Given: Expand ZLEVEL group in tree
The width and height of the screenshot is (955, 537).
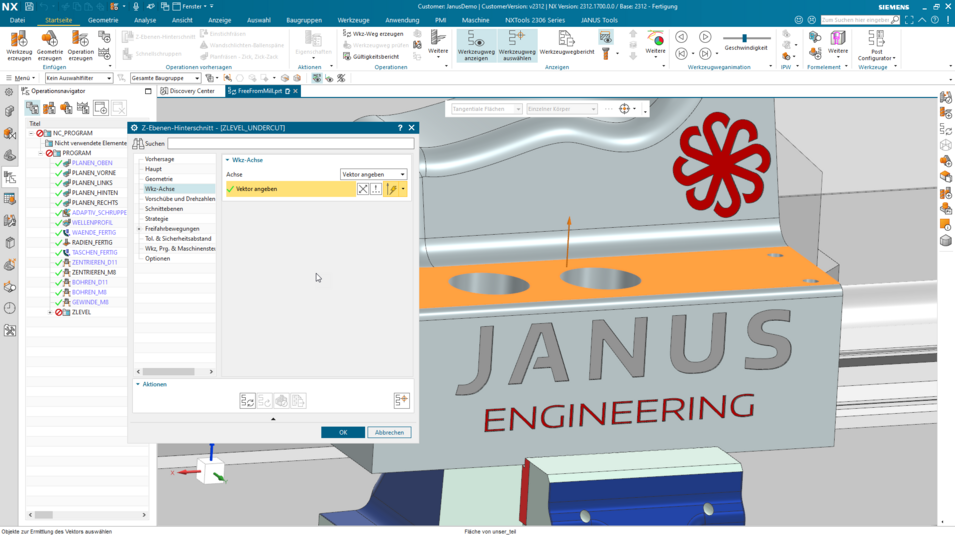Looking at the screenshot, I should click(x=50, y=312).
